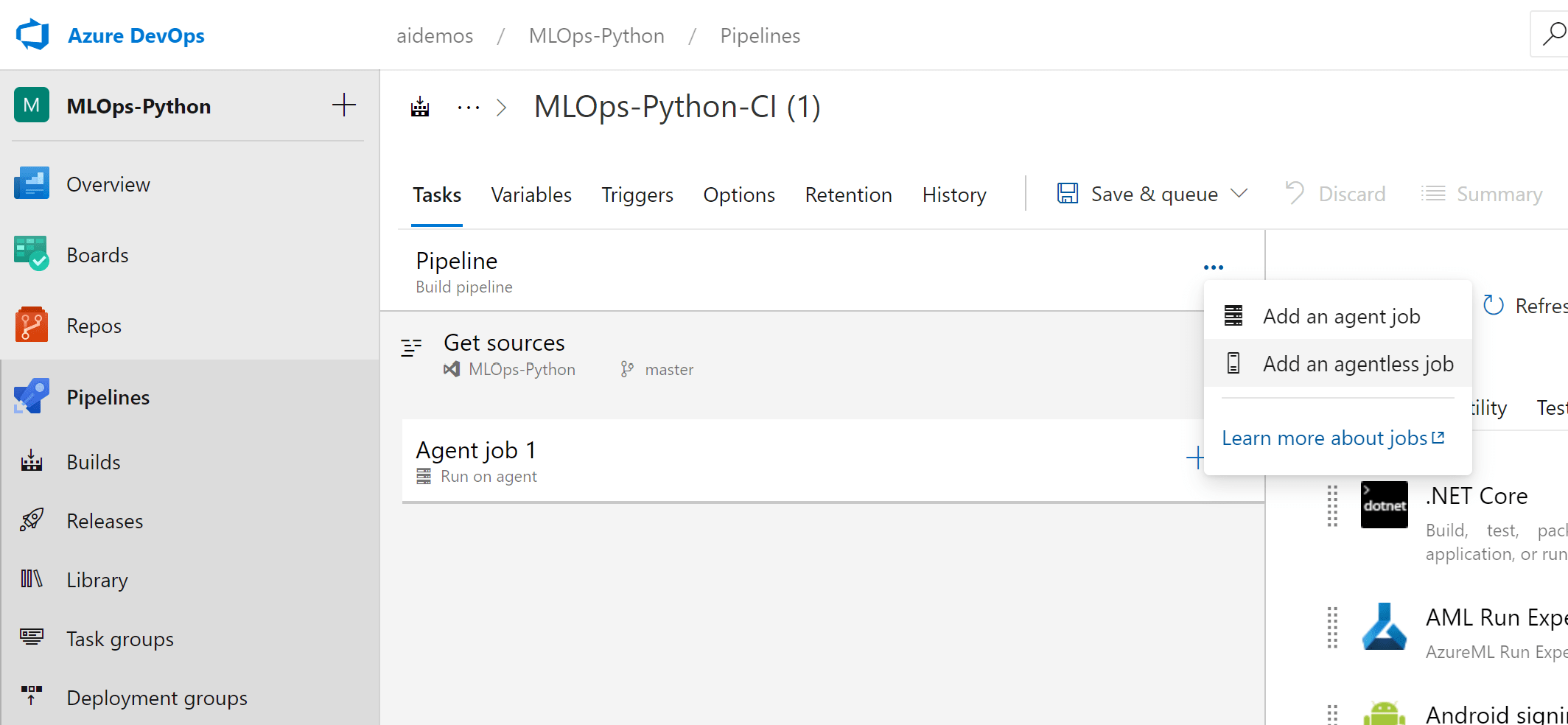Go to MLOps-Python breadcrumb link

tap(597, 35)
